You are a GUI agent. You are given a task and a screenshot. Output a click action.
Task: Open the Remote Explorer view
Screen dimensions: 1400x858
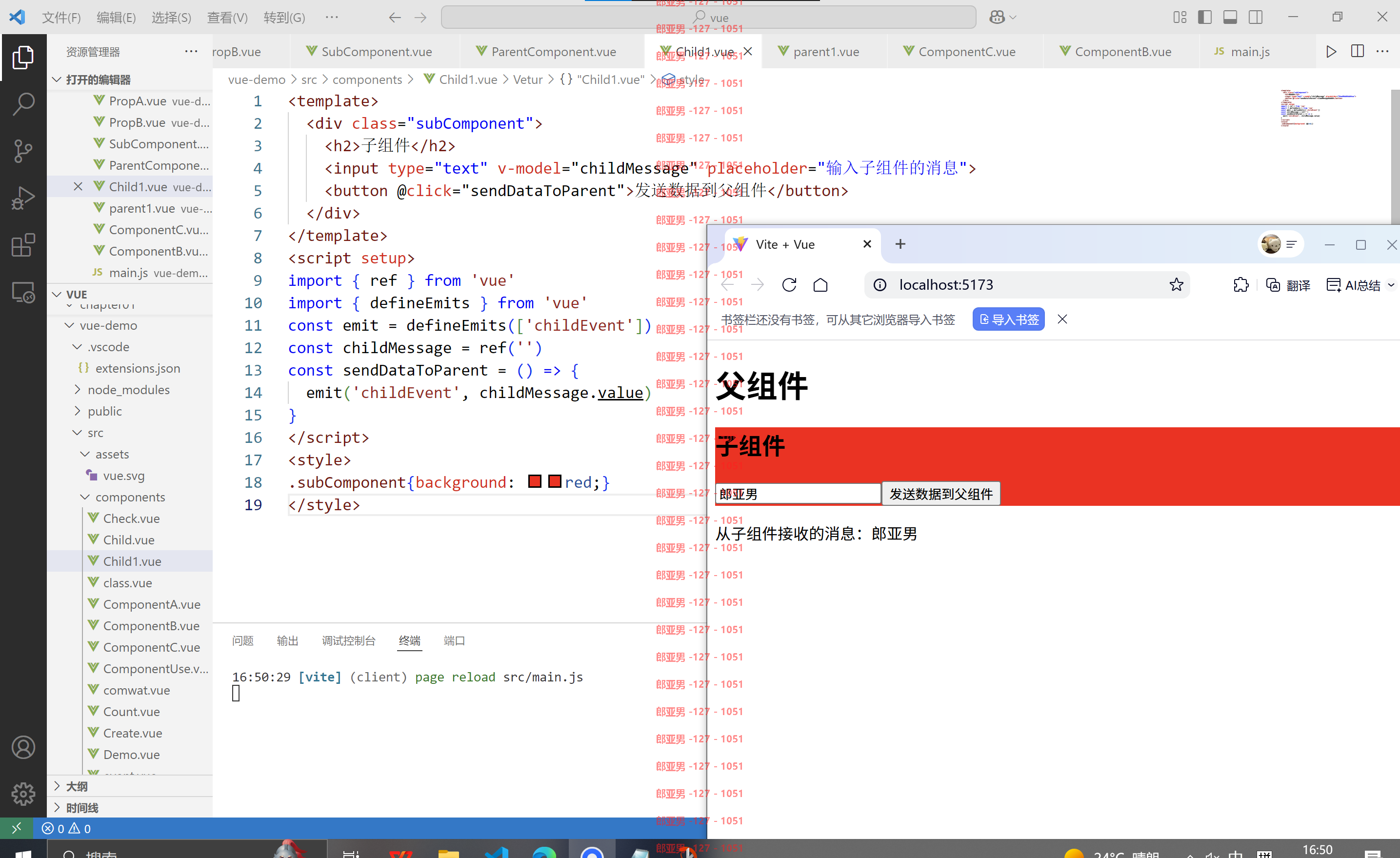tap(23, 292)
